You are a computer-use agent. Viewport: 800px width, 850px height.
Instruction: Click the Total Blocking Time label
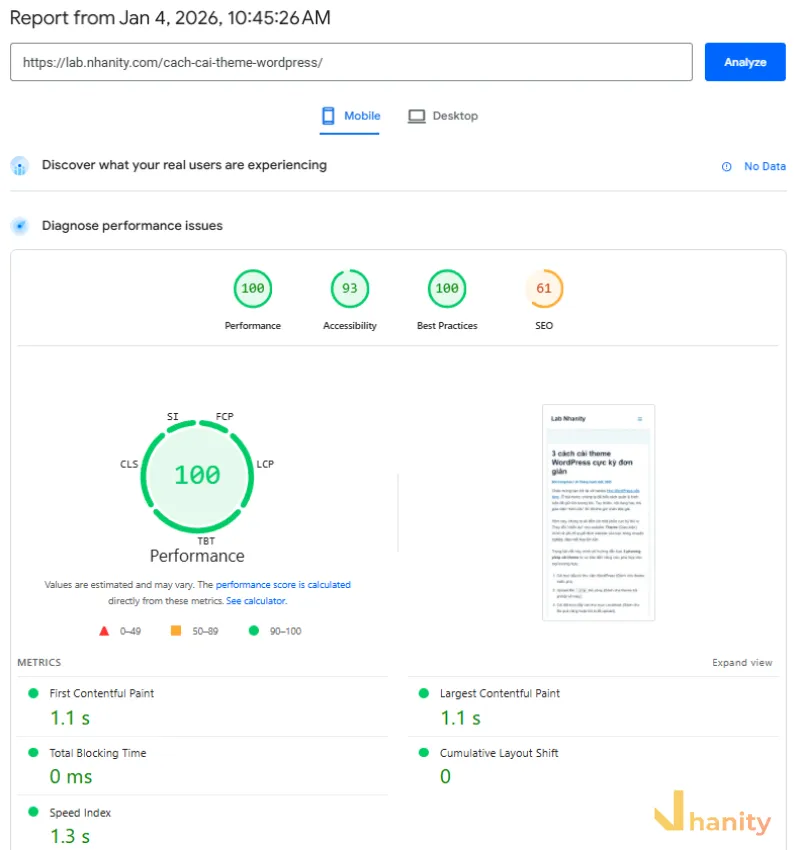[x=98, y=753]
